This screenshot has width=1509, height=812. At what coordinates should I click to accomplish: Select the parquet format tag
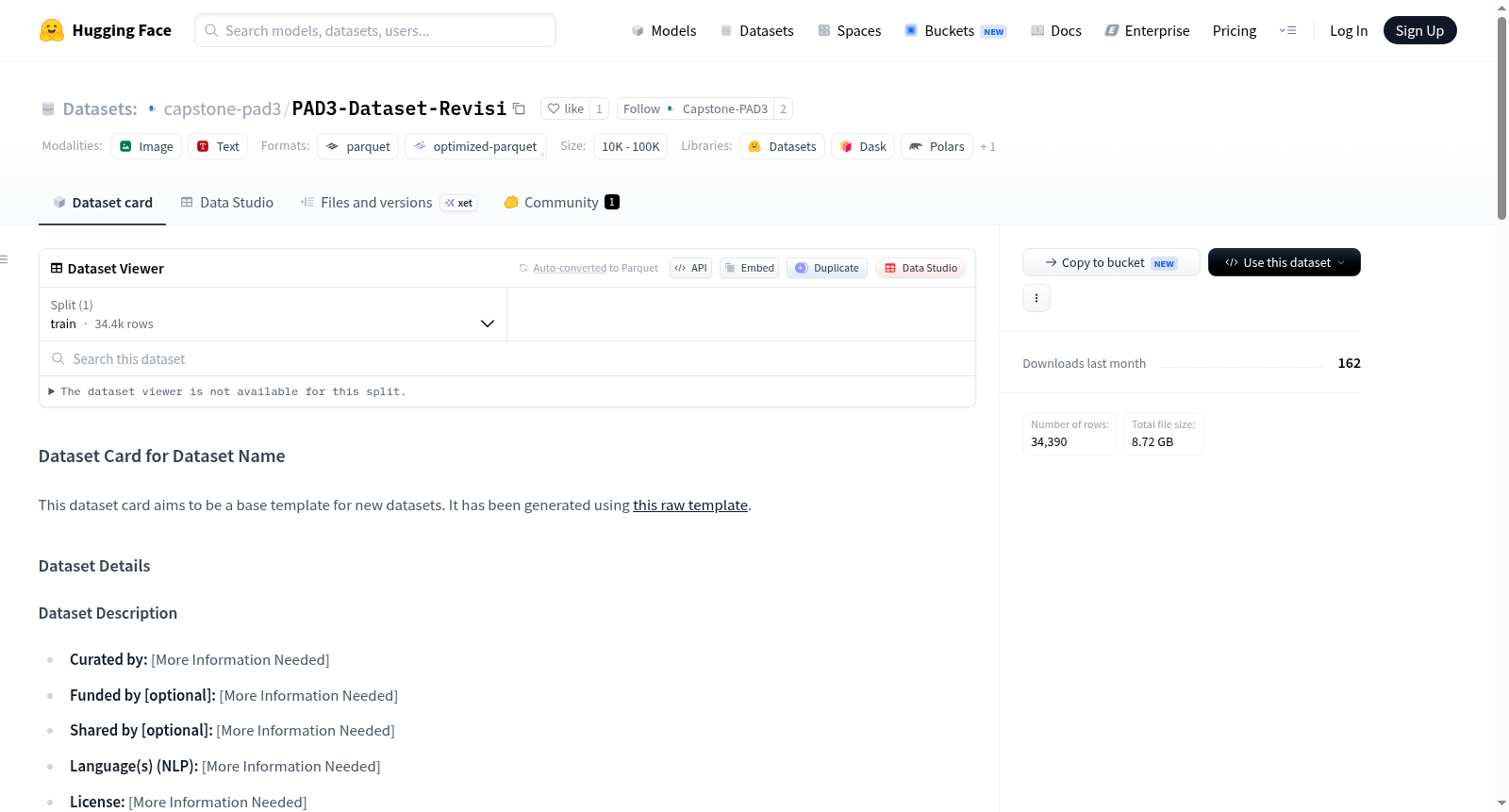point(358,146)
